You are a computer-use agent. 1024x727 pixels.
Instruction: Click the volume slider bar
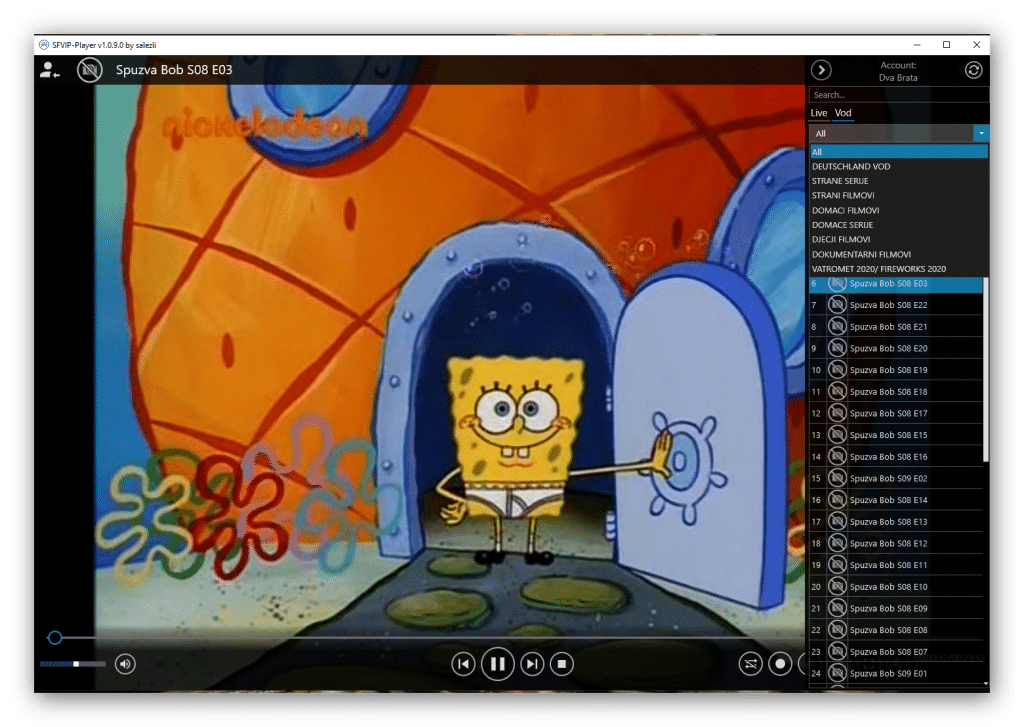[72, 663]
